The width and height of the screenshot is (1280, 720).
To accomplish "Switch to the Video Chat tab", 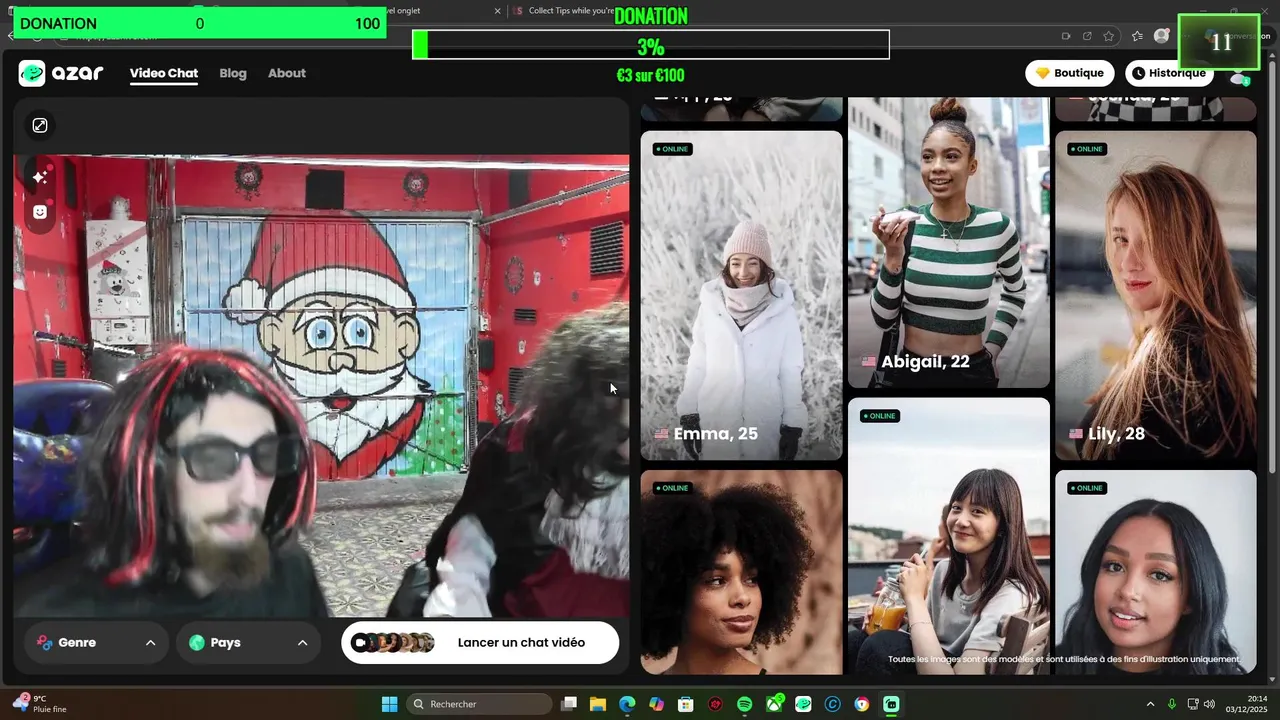I will (x=164, y=73).
